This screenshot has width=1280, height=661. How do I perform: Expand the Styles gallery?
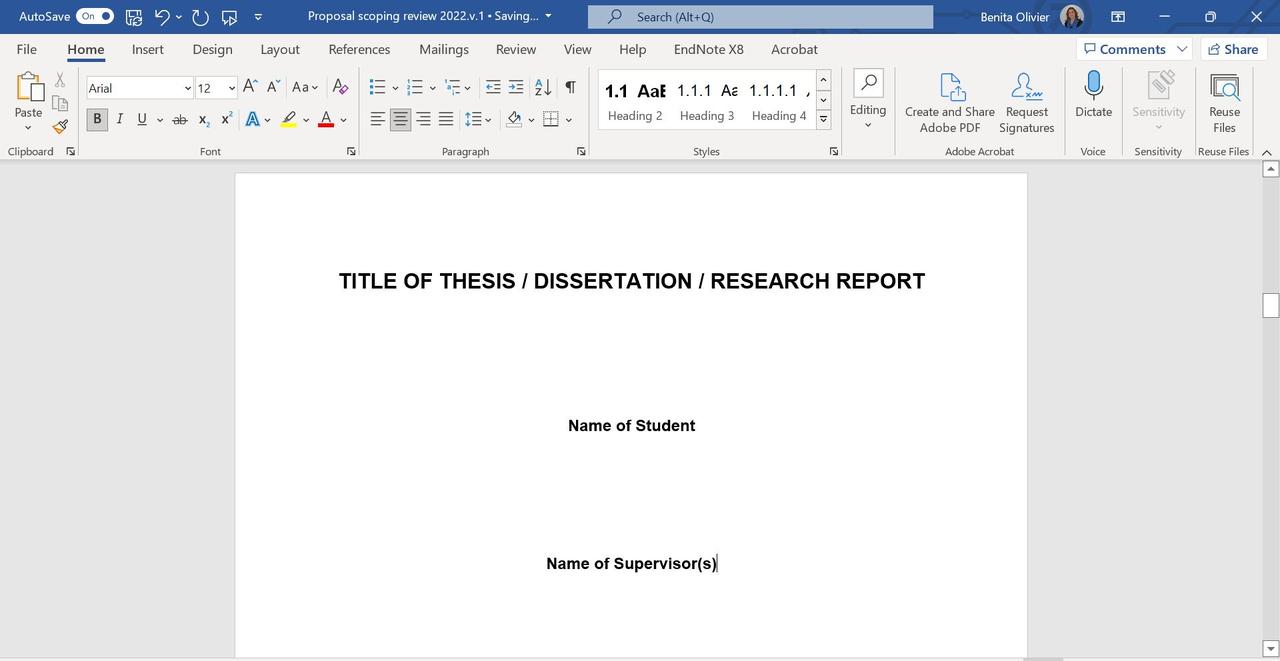[823, 119]
